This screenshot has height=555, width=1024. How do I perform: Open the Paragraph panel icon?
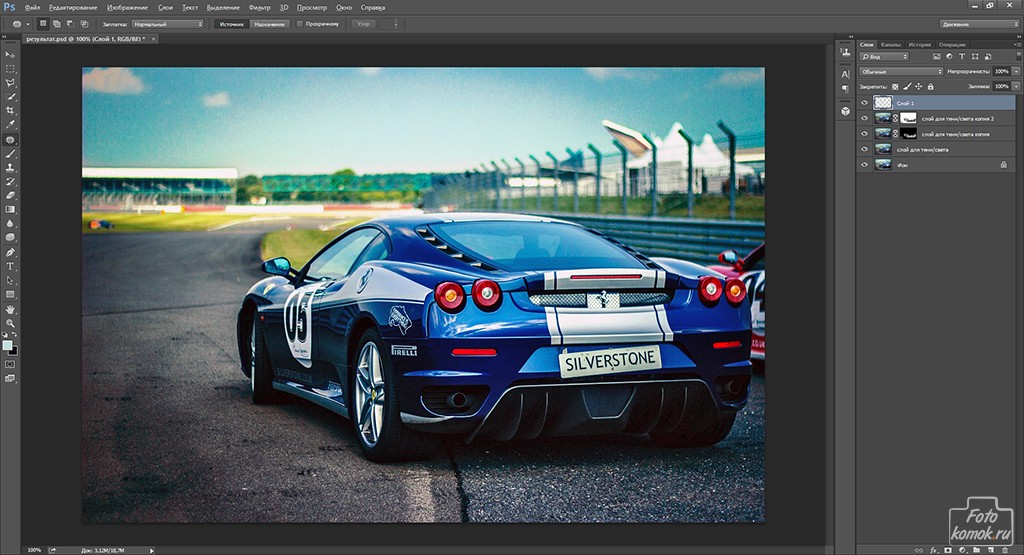coord(845,88)
